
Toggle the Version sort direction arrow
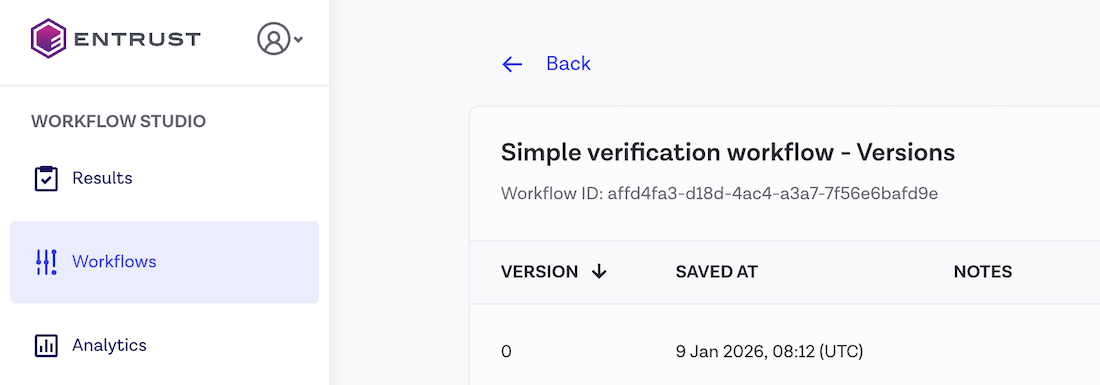tap(598, 272)
